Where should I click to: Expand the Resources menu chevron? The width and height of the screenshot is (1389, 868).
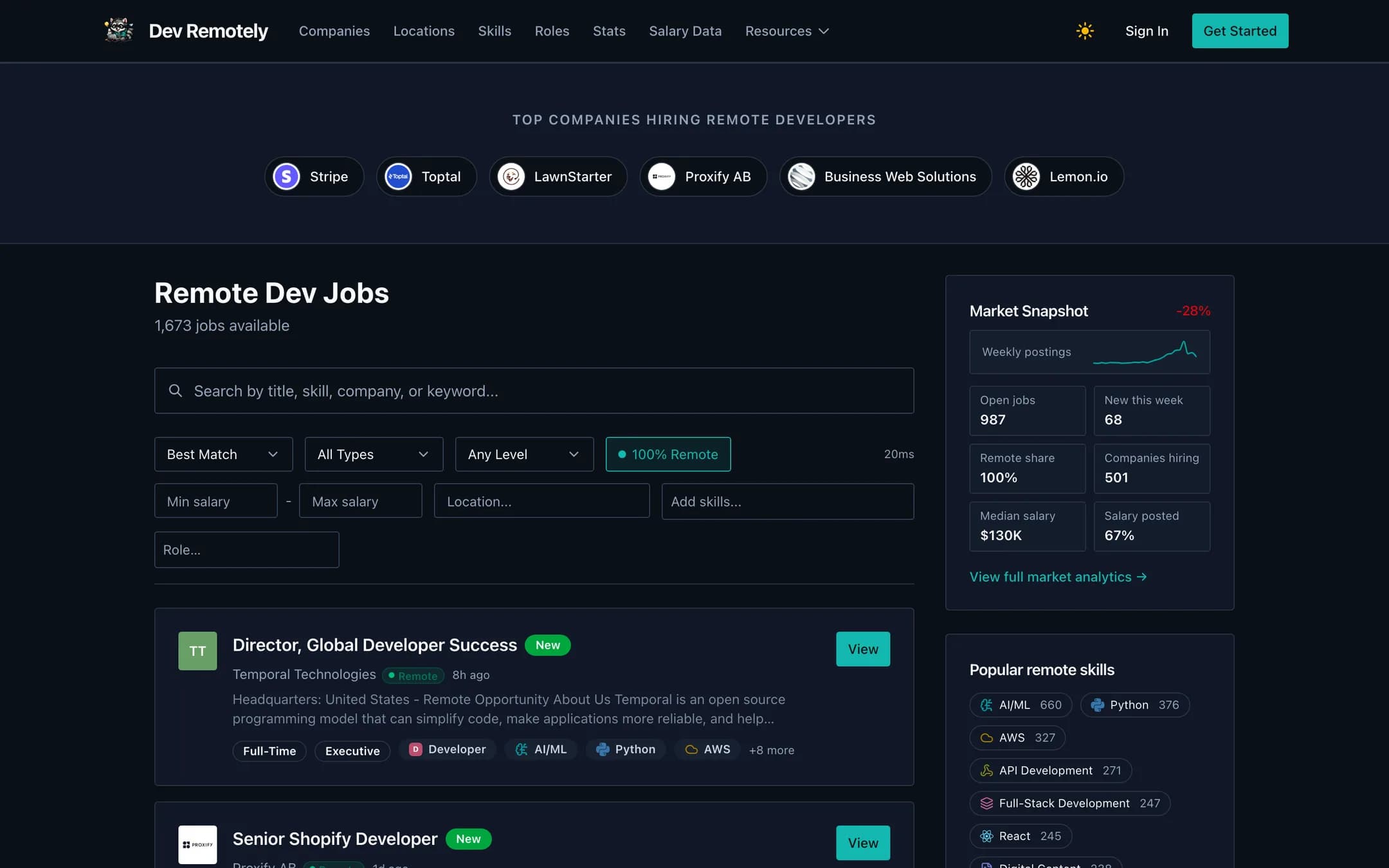(x=823, y=31)
